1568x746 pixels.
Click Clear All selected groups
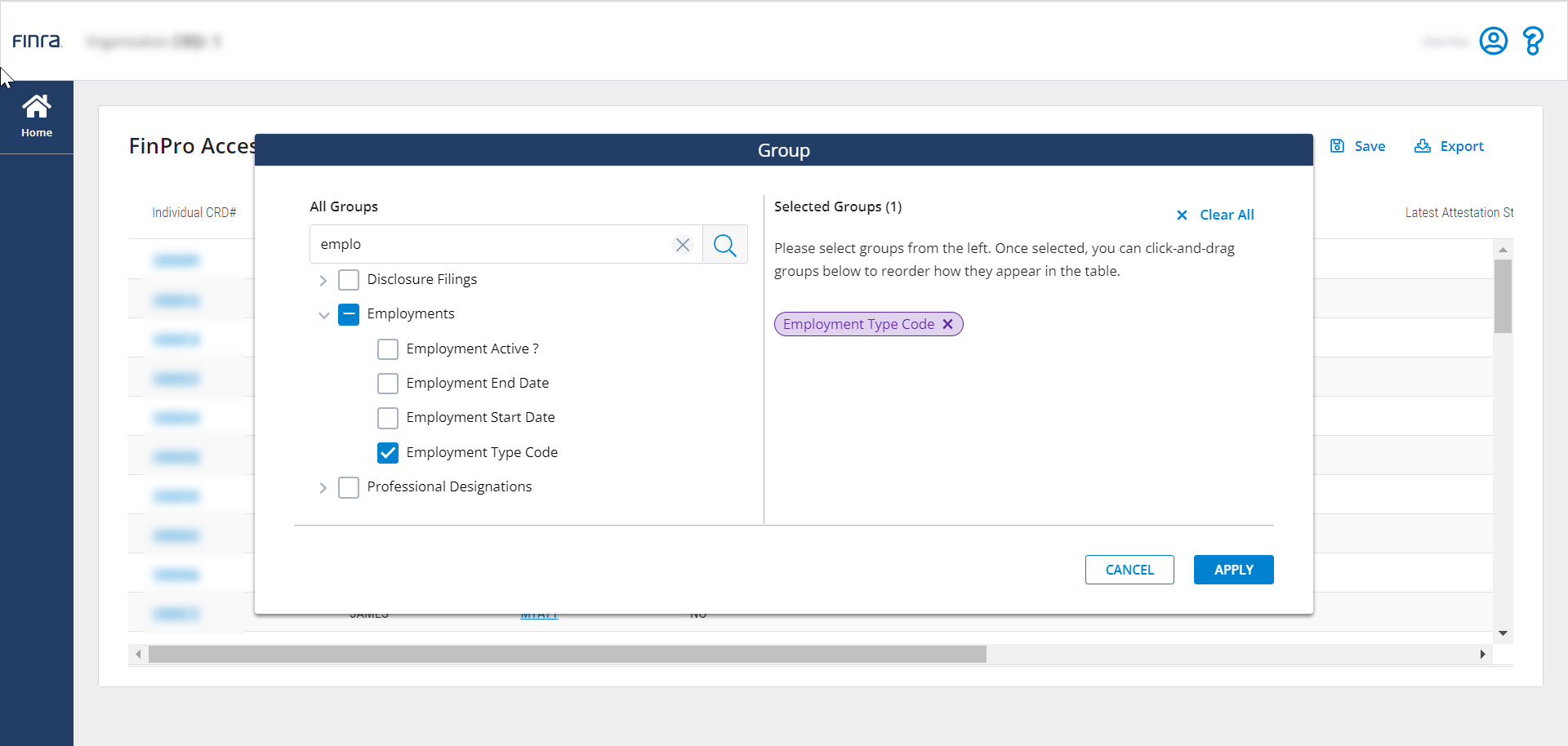1215,215
